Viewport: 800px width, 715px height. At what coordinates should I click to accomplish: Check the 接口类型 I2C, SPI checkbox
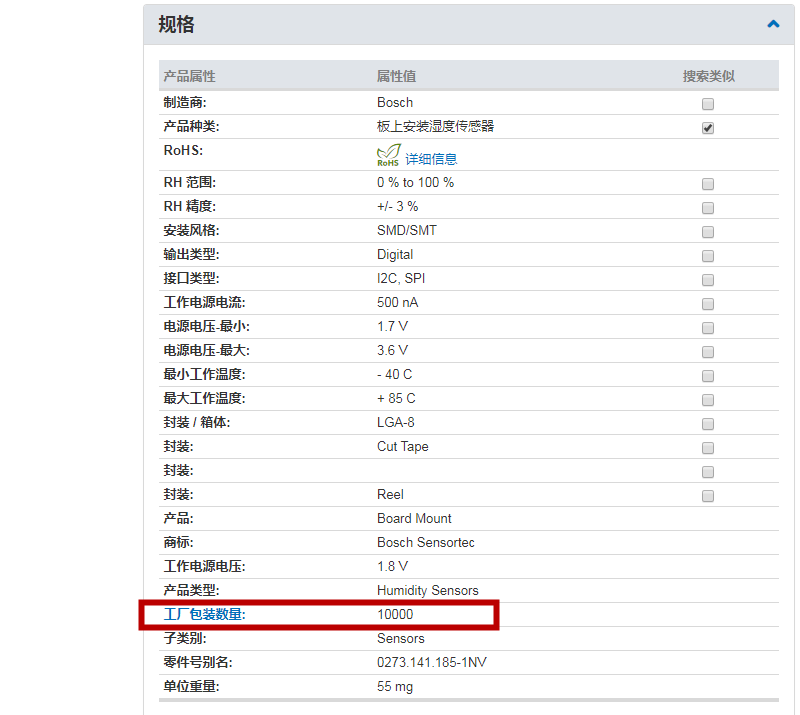pyautogui.click(x=708, y=280)
